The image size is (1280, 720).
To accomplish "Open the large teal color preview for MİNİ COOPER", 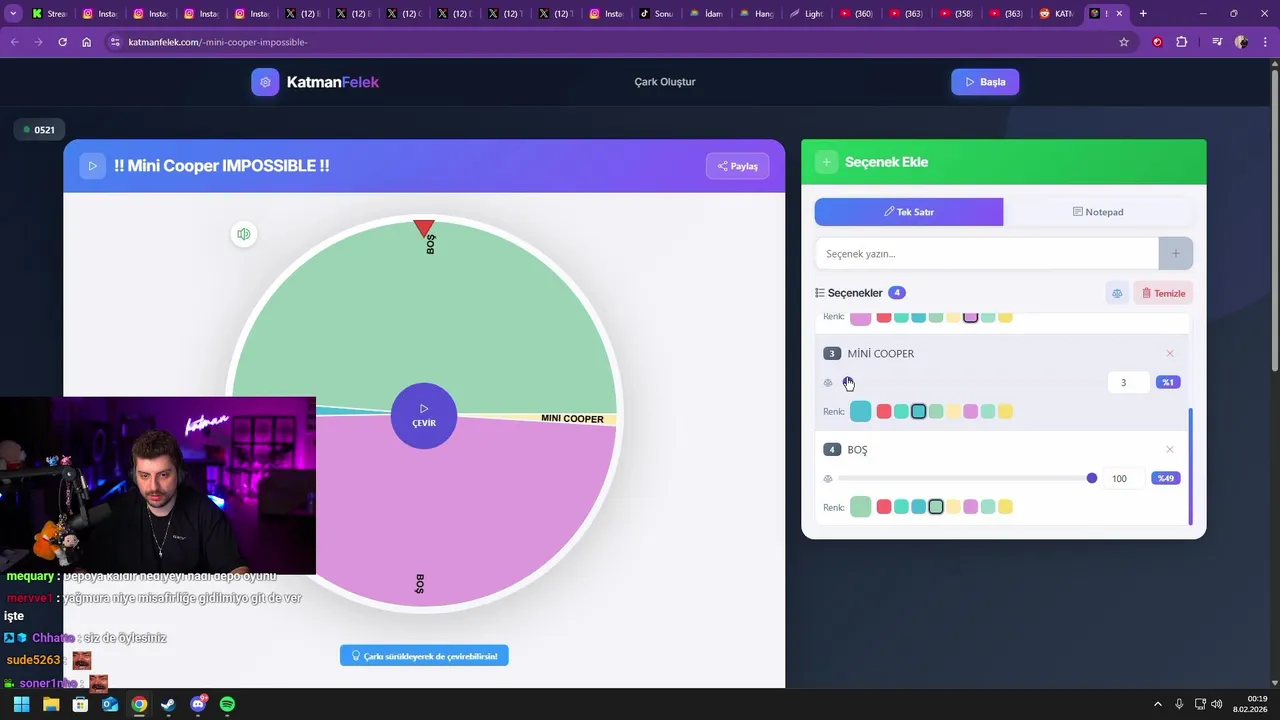I will 860,412.
